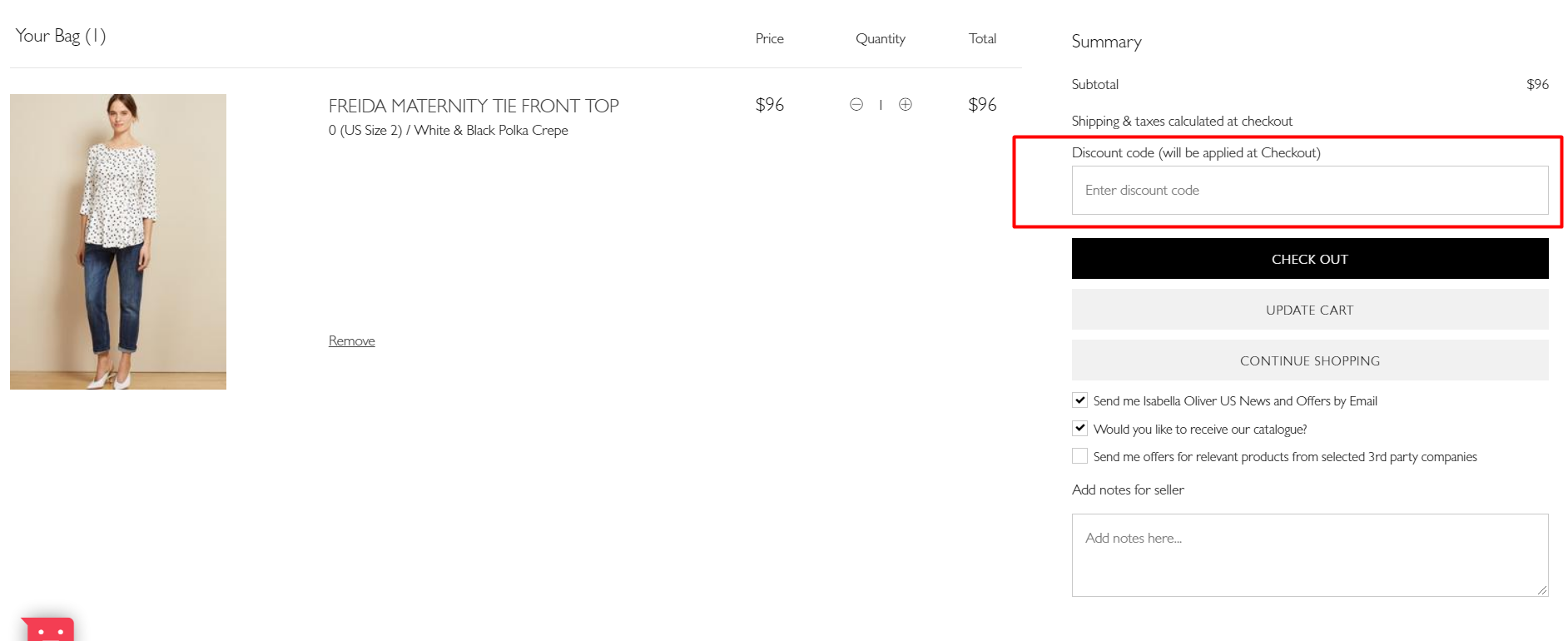Click the Summary heading

click(1106, 42)
